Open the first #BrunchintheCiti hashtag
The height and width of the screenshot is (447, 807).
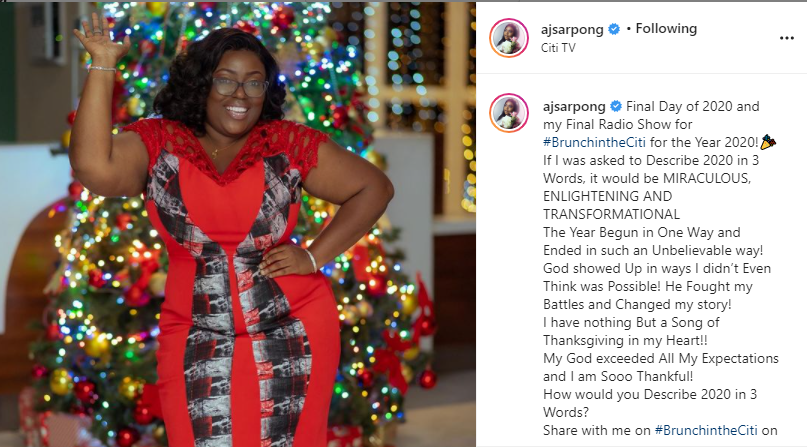click(594, 142)
